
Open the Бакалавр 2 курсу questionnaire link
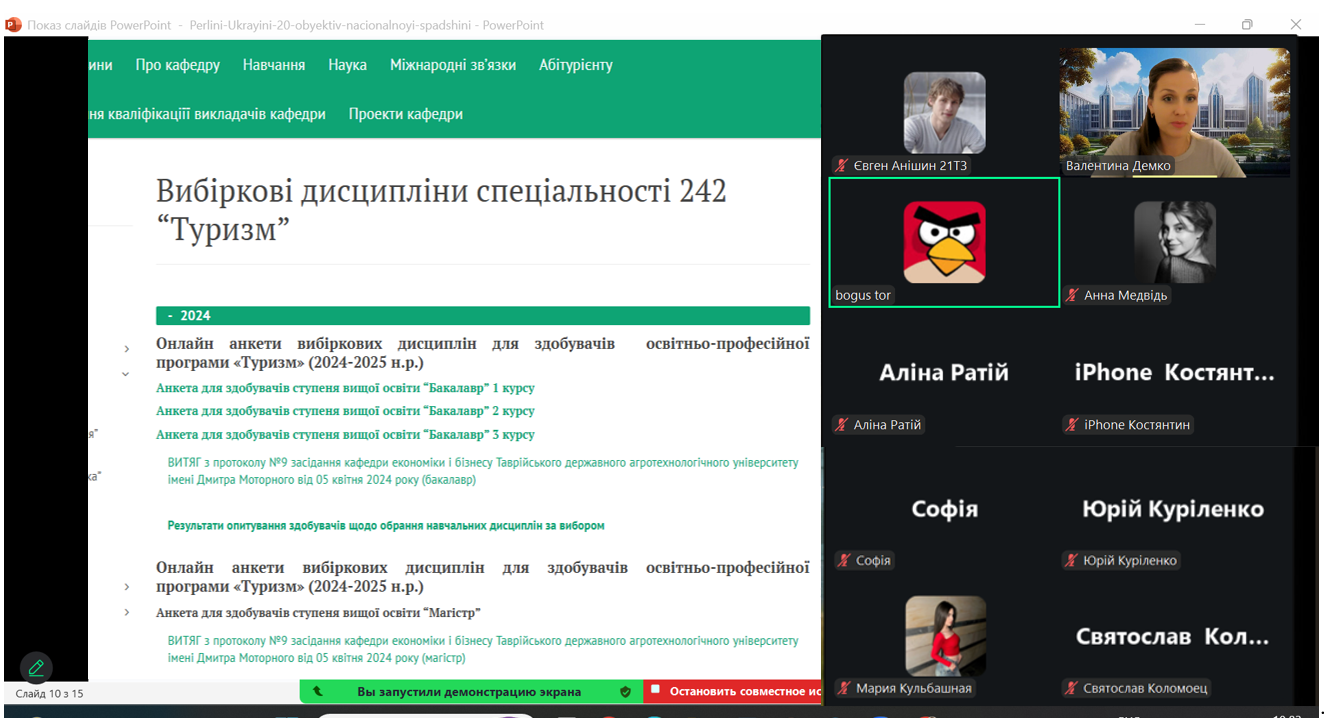(x=345, y=411)
